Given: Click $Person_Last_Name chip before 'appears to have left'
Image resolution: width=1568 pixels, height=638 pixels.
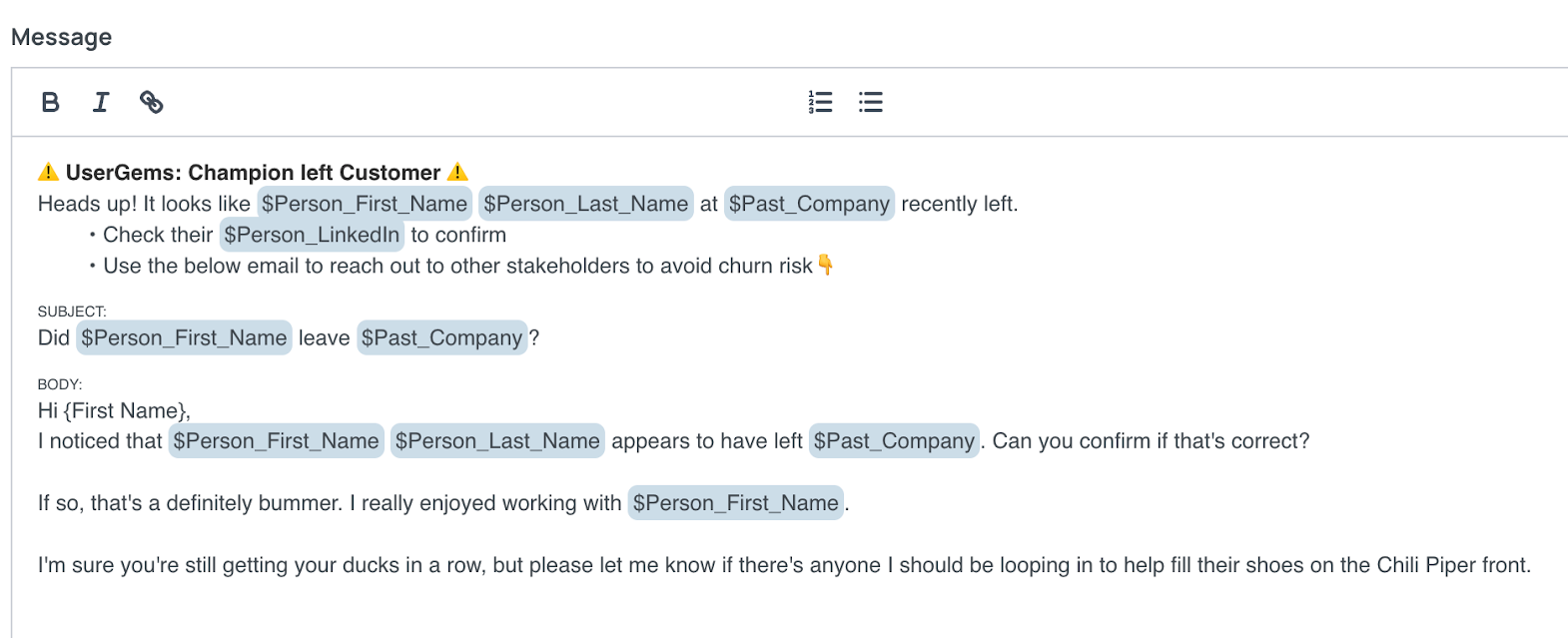Looking at the screenshot, I should coord(497,441).
